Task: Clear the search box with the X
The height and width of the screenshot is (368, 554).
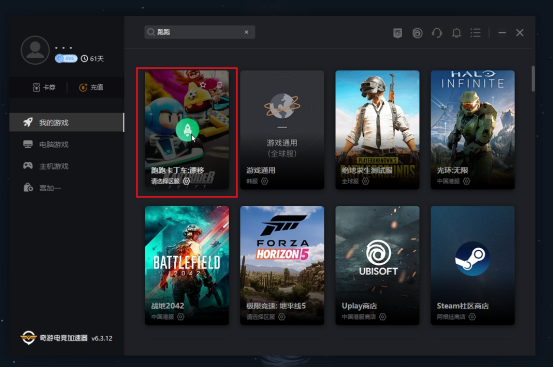Action: (x=246, y=32)
